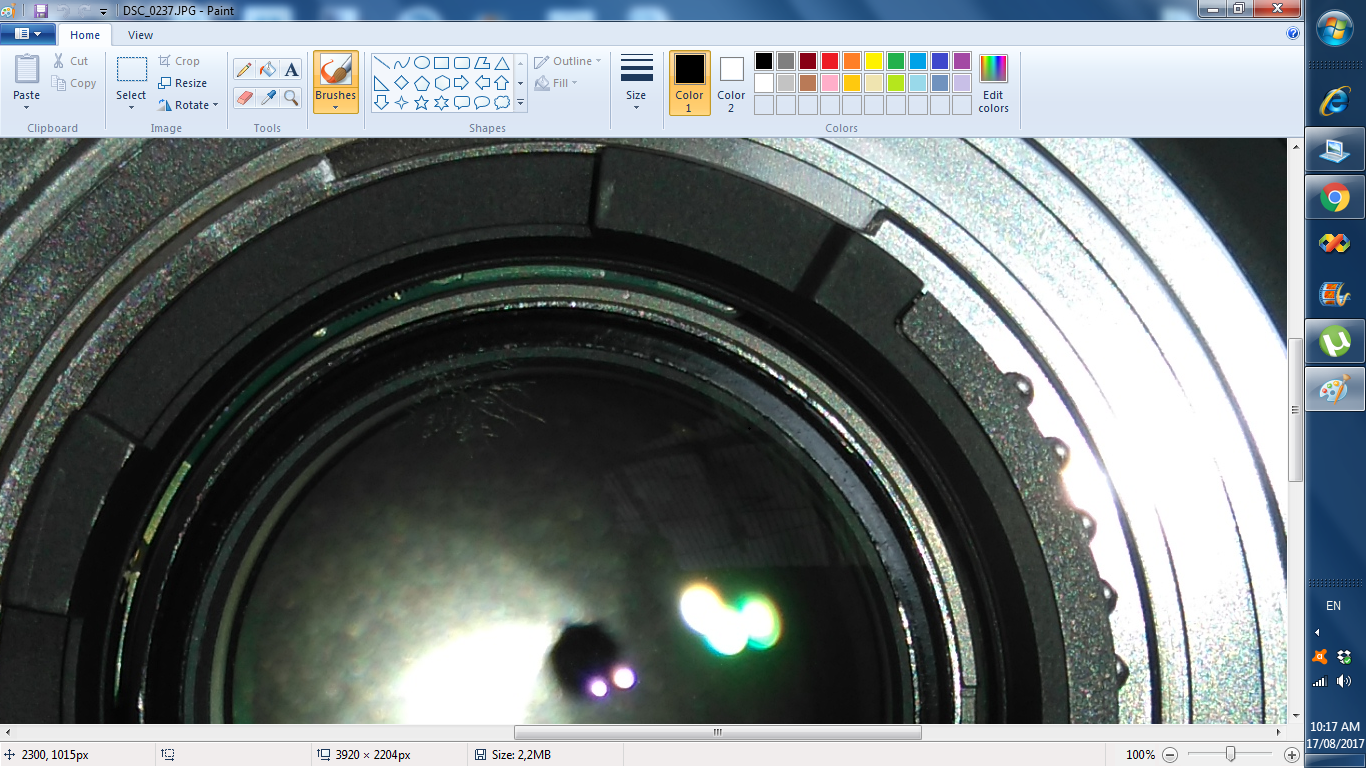Choose the Line shape
The image size is (1372, 772).
(381, 62)
